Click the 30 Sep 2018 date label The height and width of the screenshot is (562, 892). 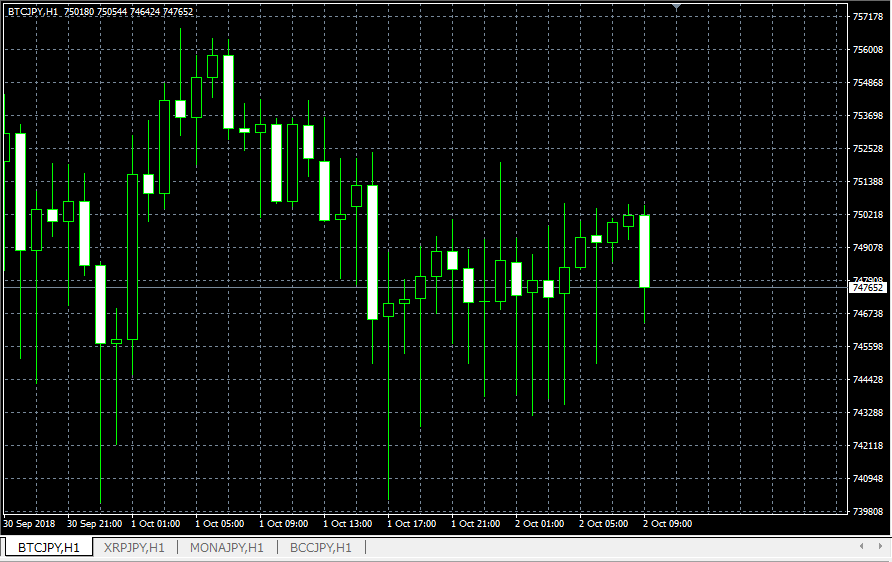point(29,523)
